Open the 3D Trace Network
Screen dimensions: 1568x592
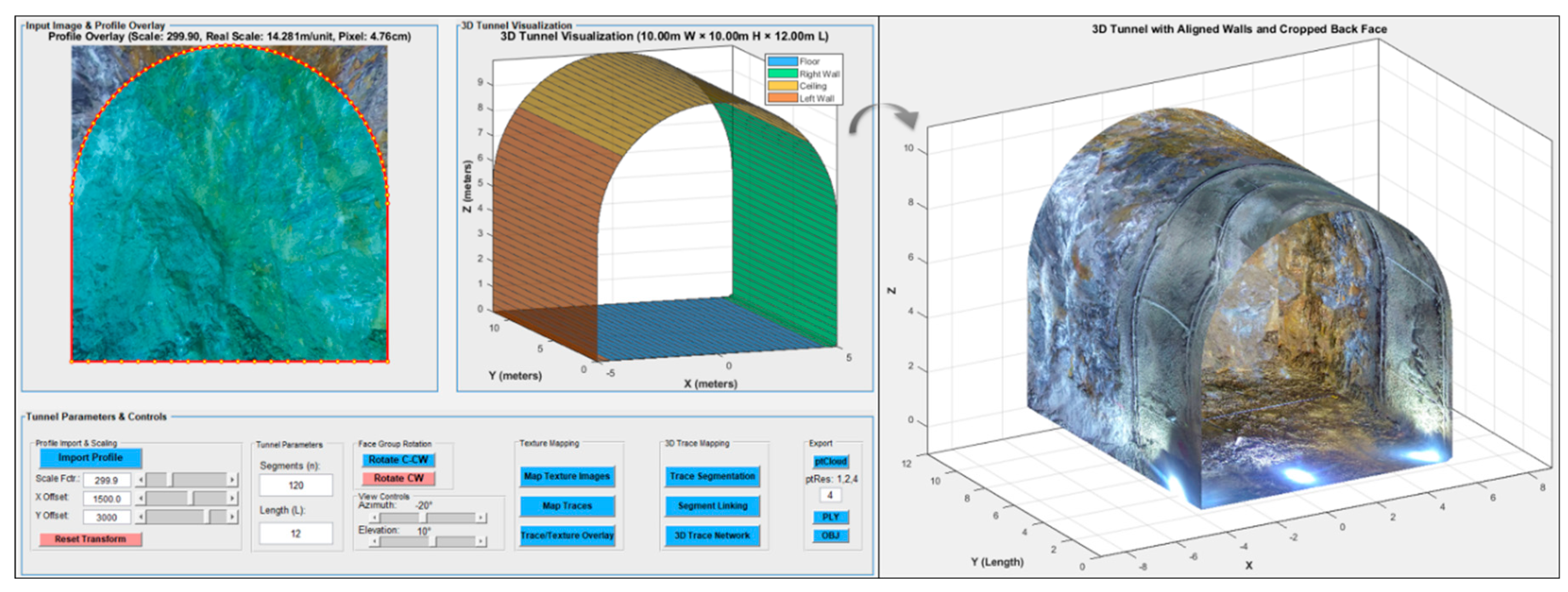pyautogui.click(x=712, y=536)
